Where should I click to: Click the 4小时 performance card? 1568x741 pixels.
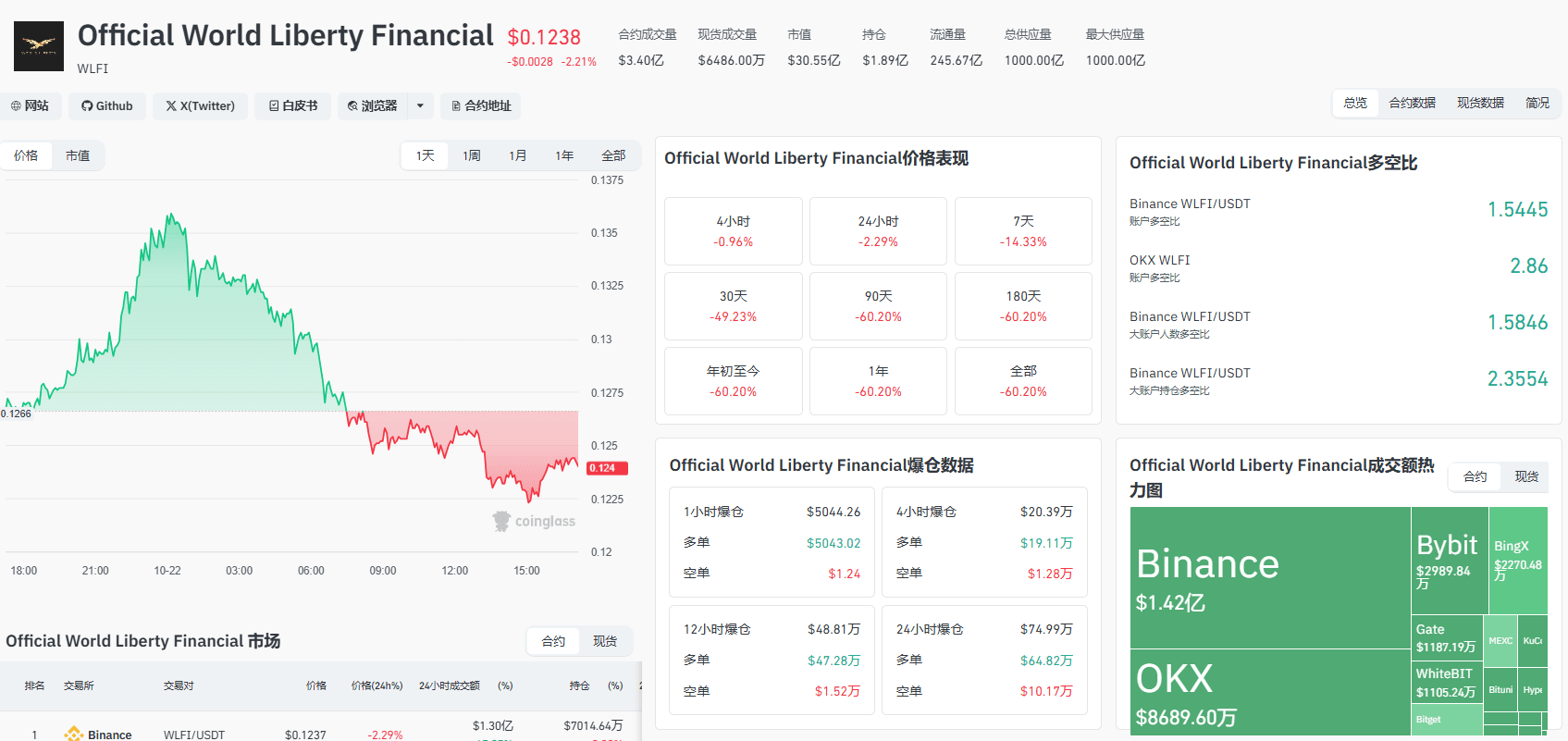point(734,231)
